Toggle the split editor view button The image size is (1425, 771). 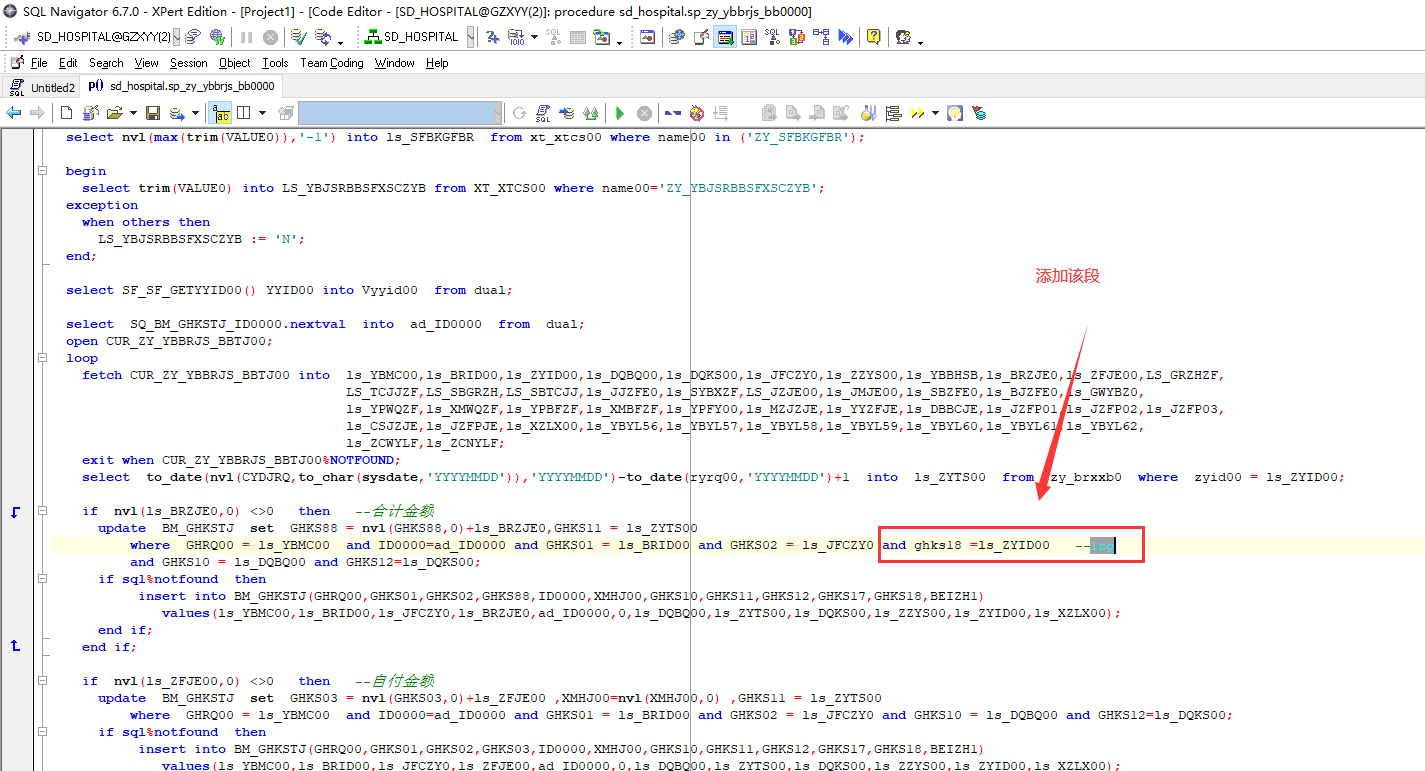click(243, 113)
